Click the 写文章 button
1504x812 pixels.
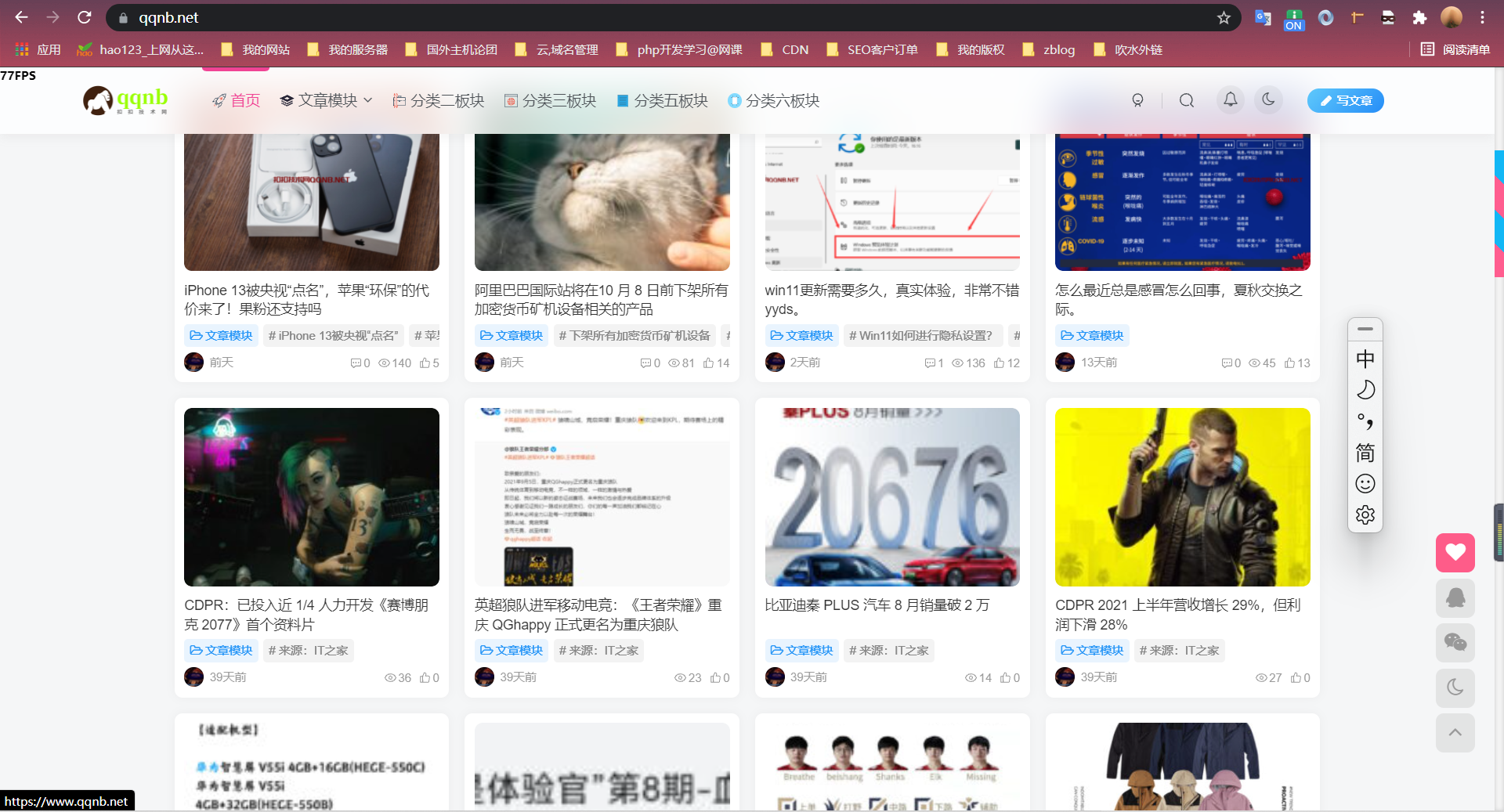1345,100
